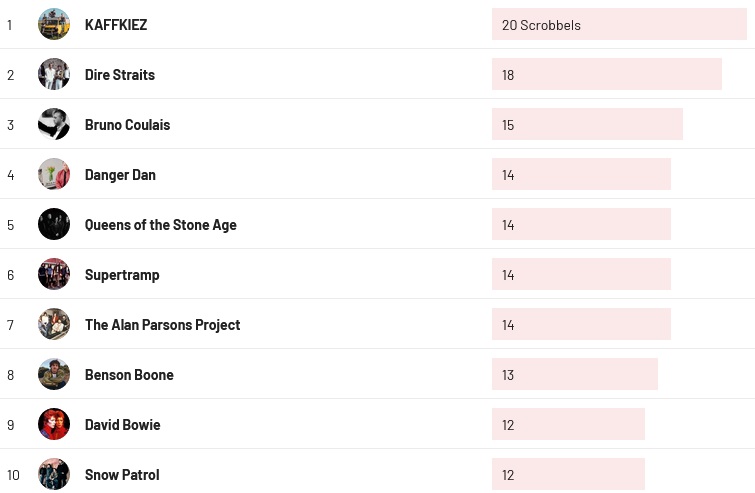This screenshot has height=493, width=755.
Task: Open The Alan Parsons Project avatar
Action: [54, 324]
